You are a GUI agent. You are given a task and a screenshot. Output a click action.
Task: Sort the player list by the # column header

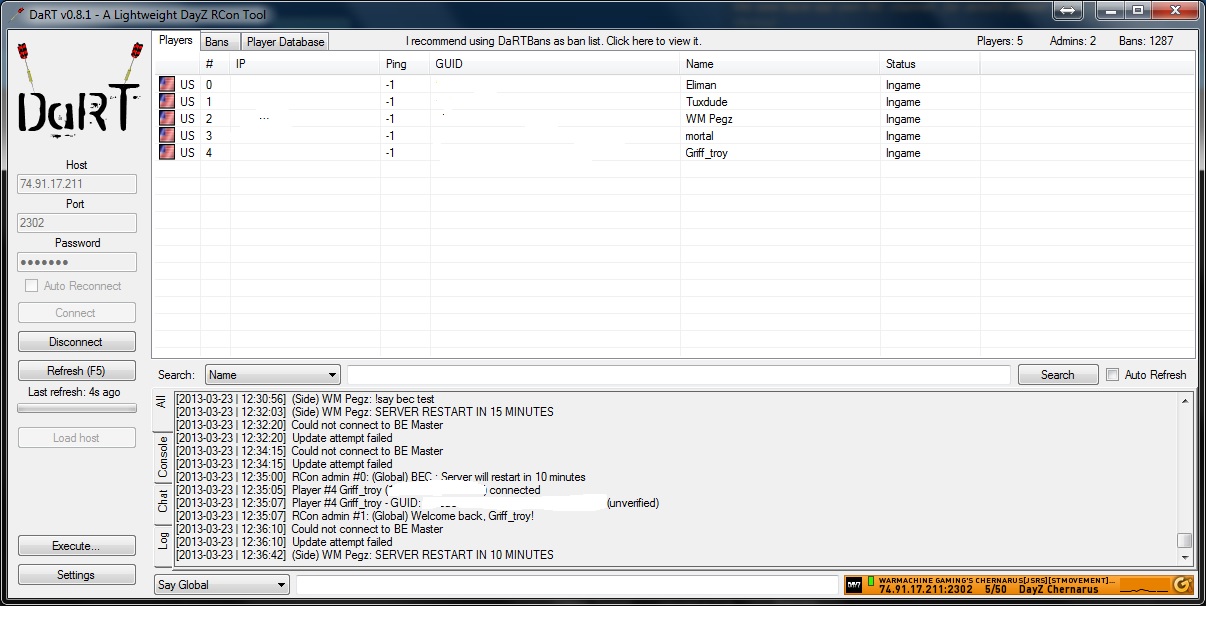tap(215, 64)
